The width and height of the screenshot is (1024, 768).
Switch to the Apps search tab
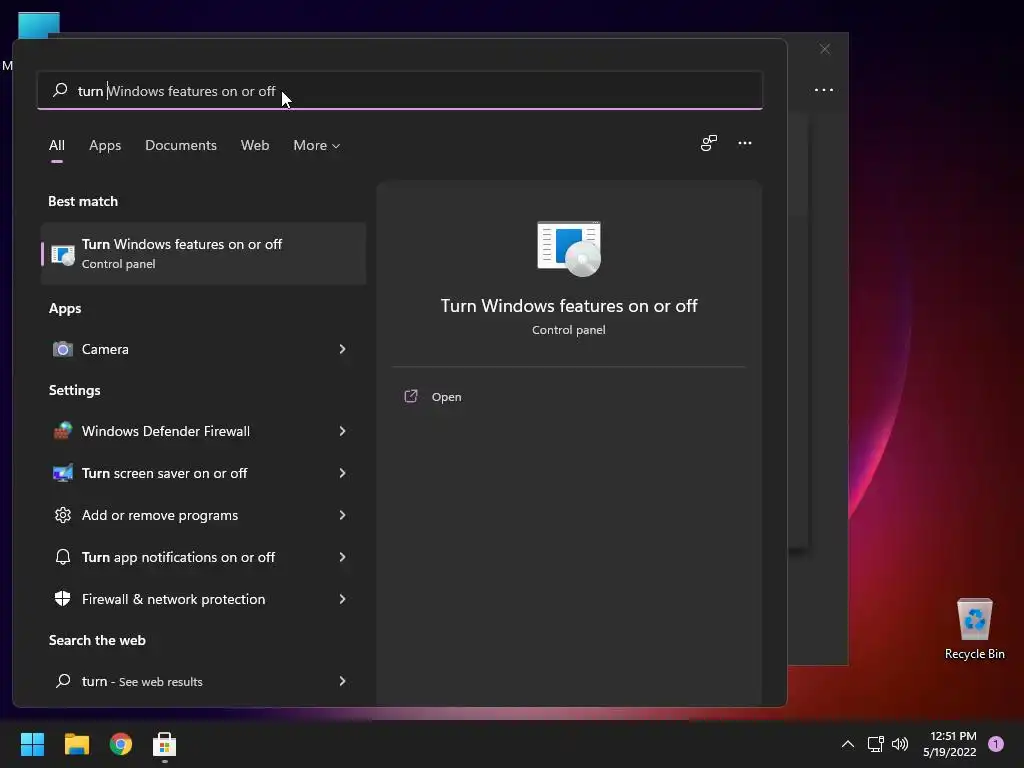[105, 145]
